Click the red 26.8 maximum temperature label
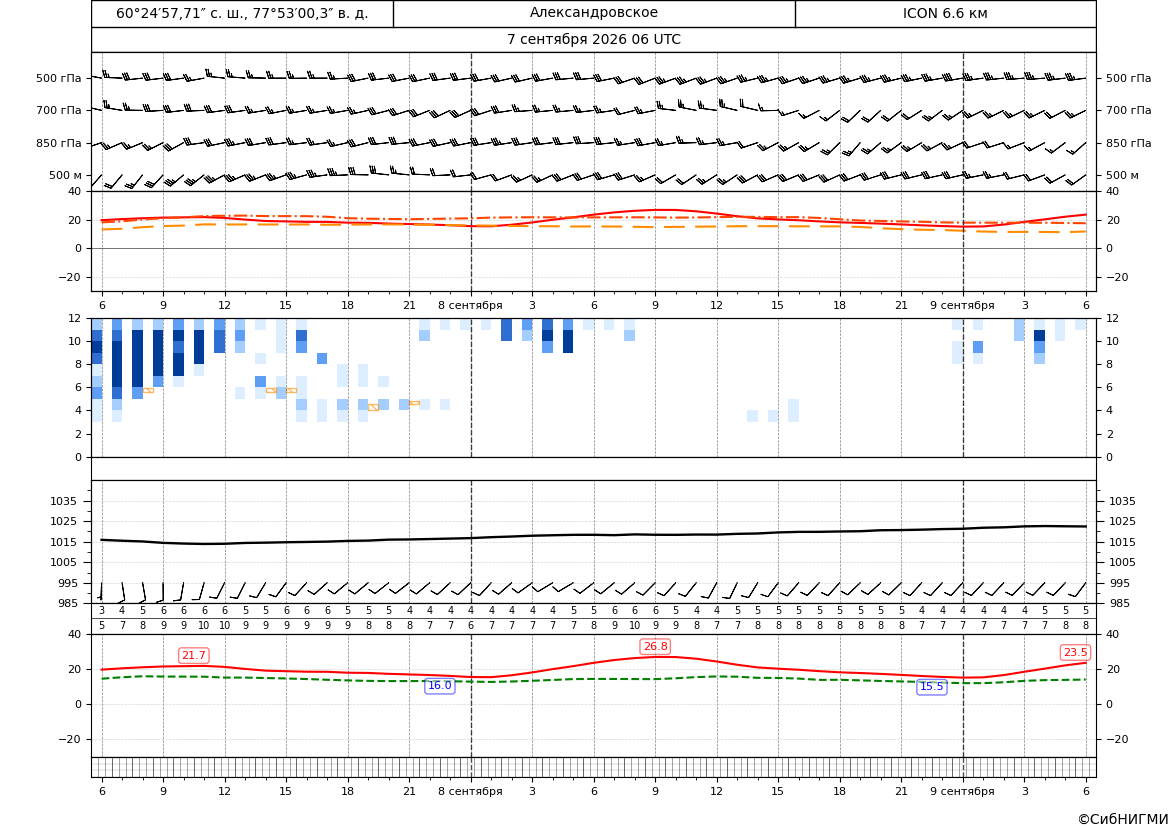The image size is (1169, 827). point(655,647)
